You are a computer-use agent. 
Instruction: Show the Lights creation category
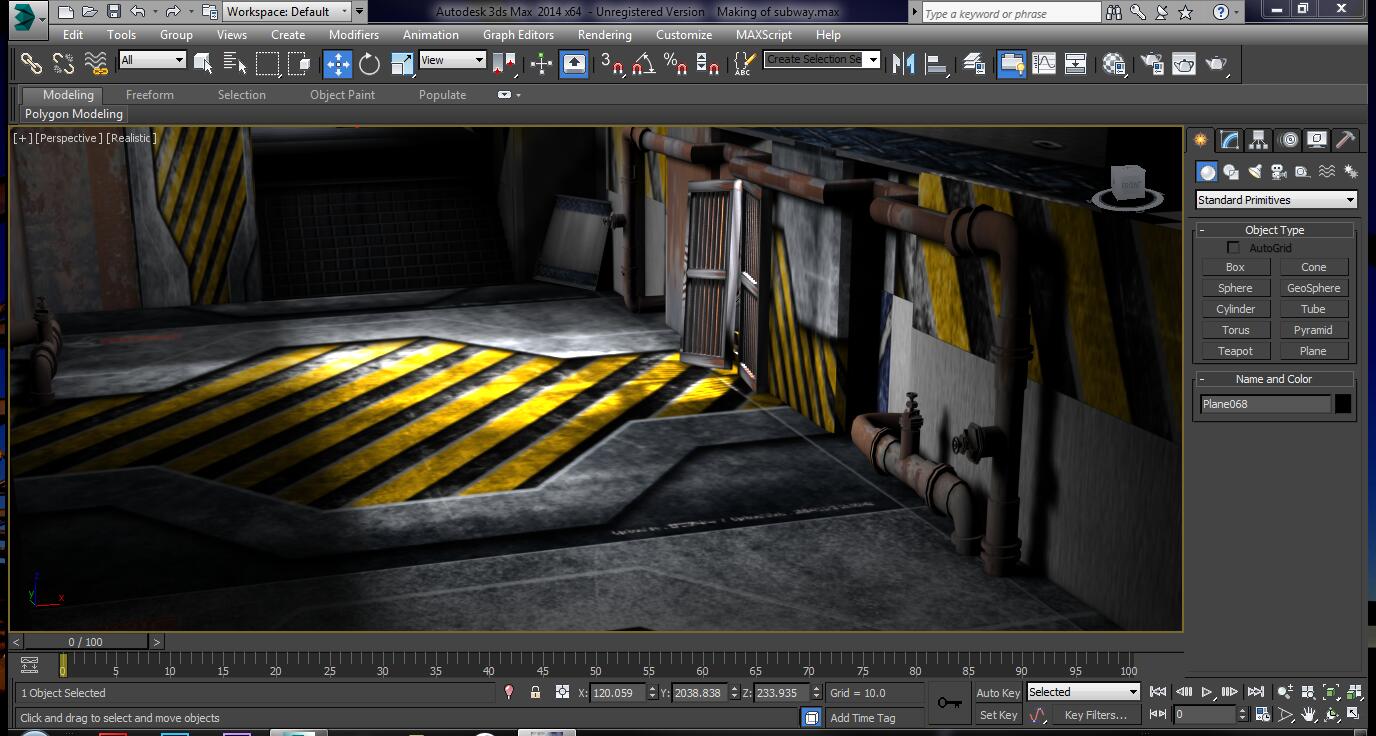pos(1255,172)
